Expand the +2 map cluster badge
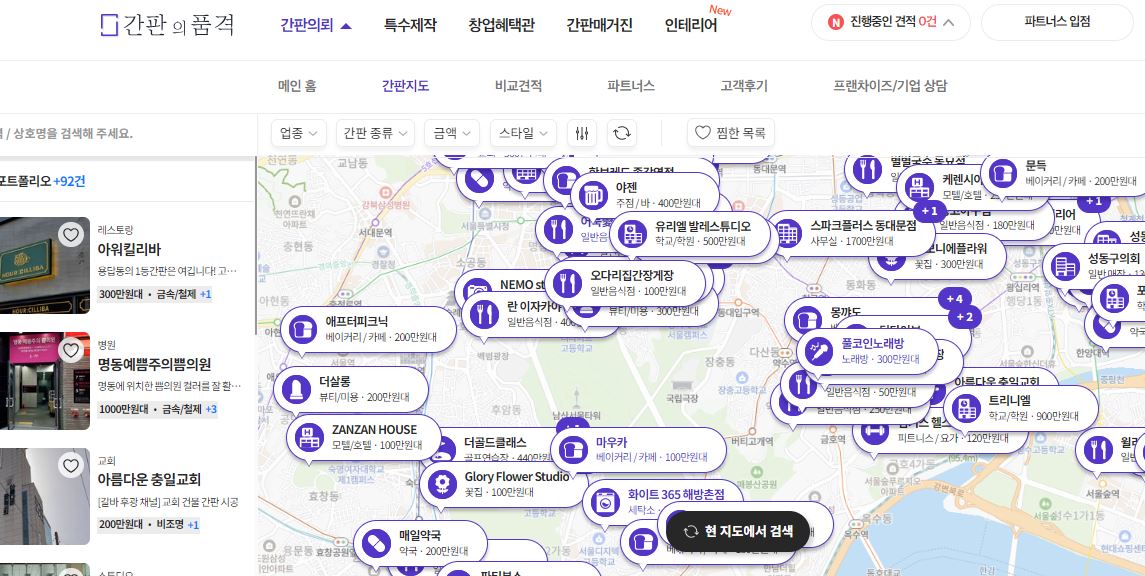The width and height of the screenshot is (1145, 576). (x=964, y=317)
